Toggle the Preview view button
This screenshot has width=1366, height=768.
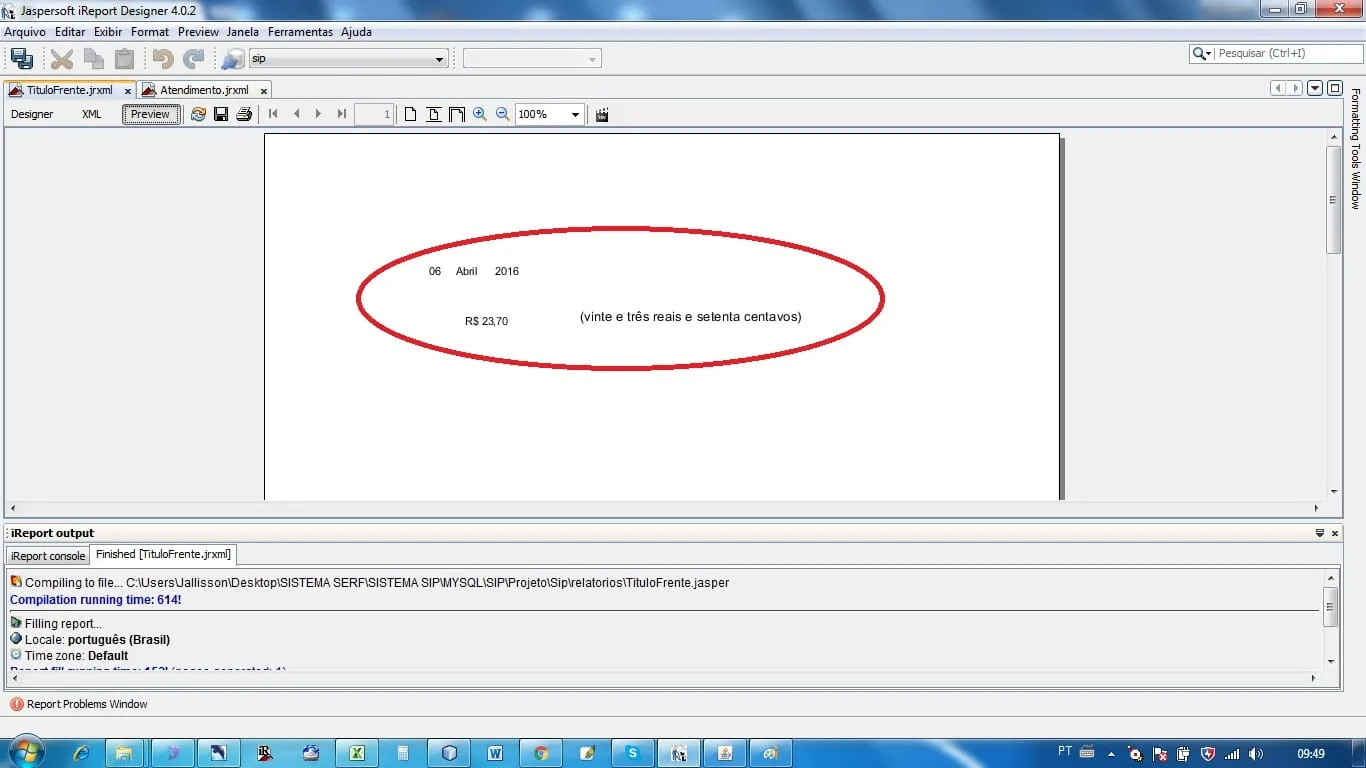pyautogui.click(x=150, y=114)
